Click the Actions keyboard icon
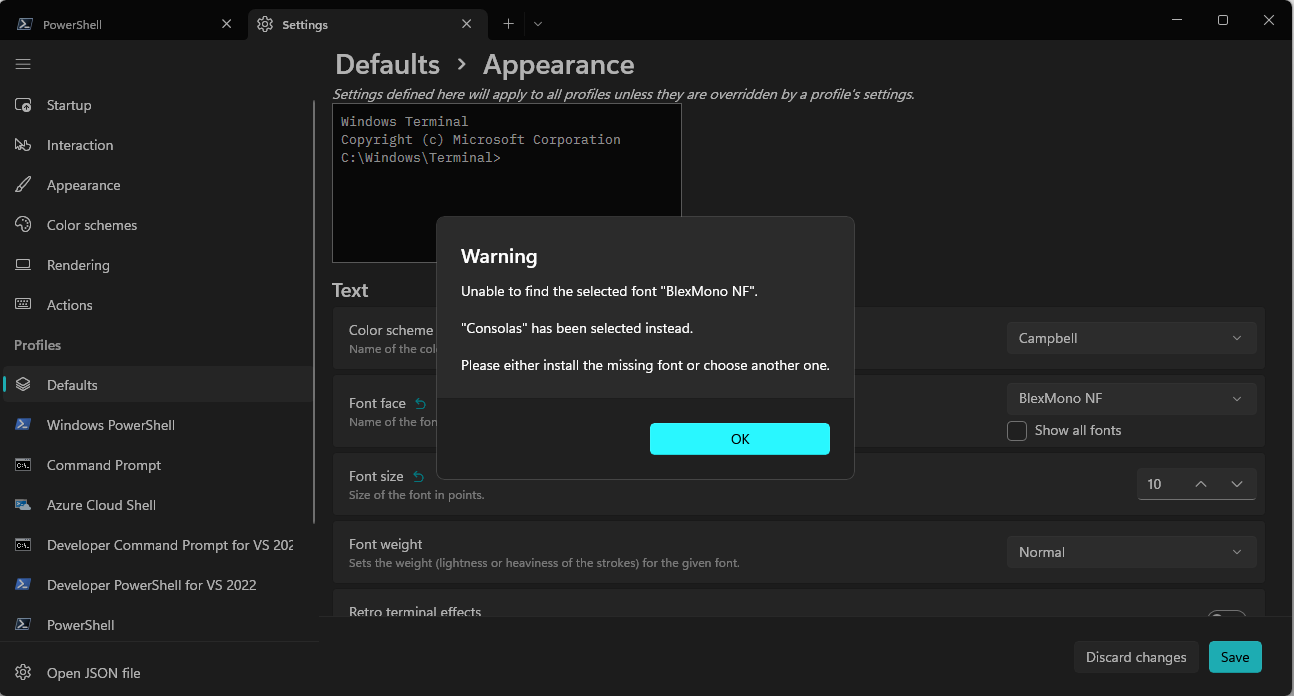The width and height of the screenshot is (1294, 696). click(x=23, y=305)
